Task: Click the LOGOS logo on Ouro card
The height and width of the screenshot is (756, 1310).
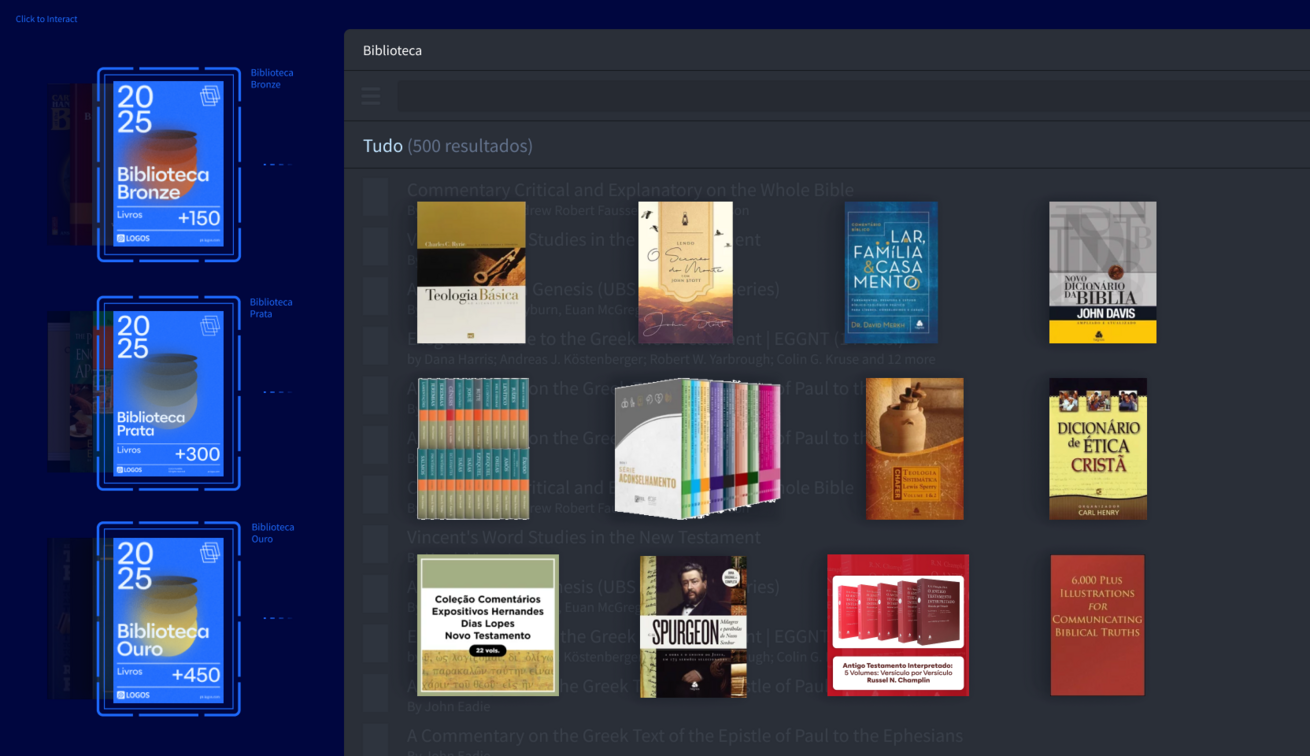Action: (x=133, y=694)
